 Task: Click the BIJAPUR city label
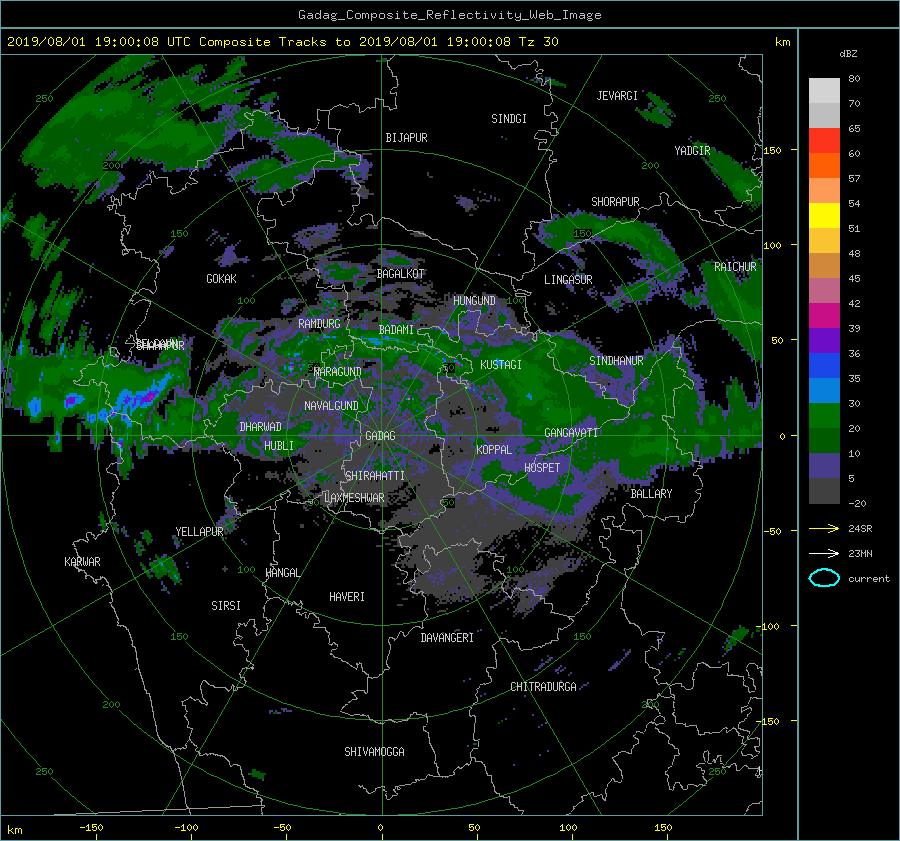[x=406, y=138]
